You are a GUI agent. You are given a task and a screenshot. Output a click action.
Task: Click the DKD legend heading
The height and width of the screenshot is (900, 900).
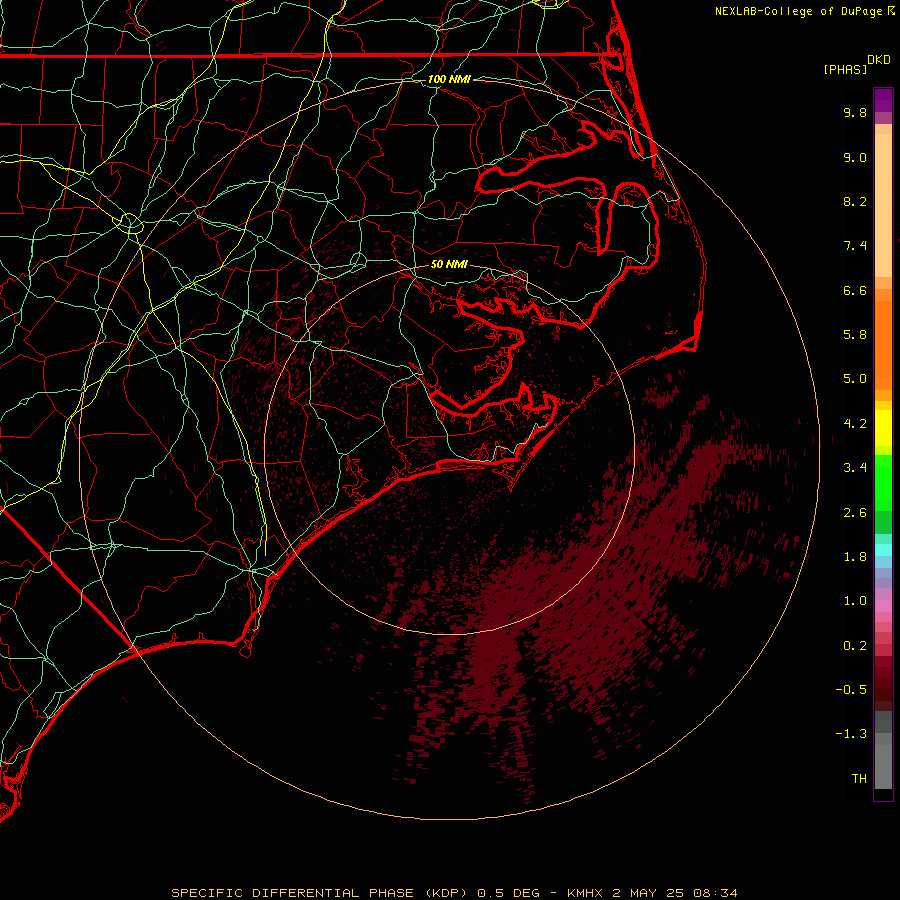point(879,60)
